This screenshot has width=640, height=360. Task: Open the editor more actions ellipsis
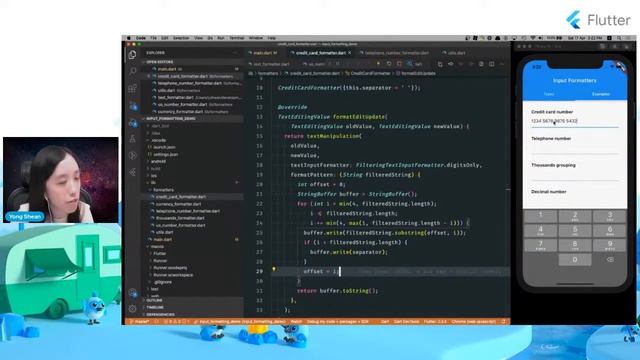(x=502, y=64)
